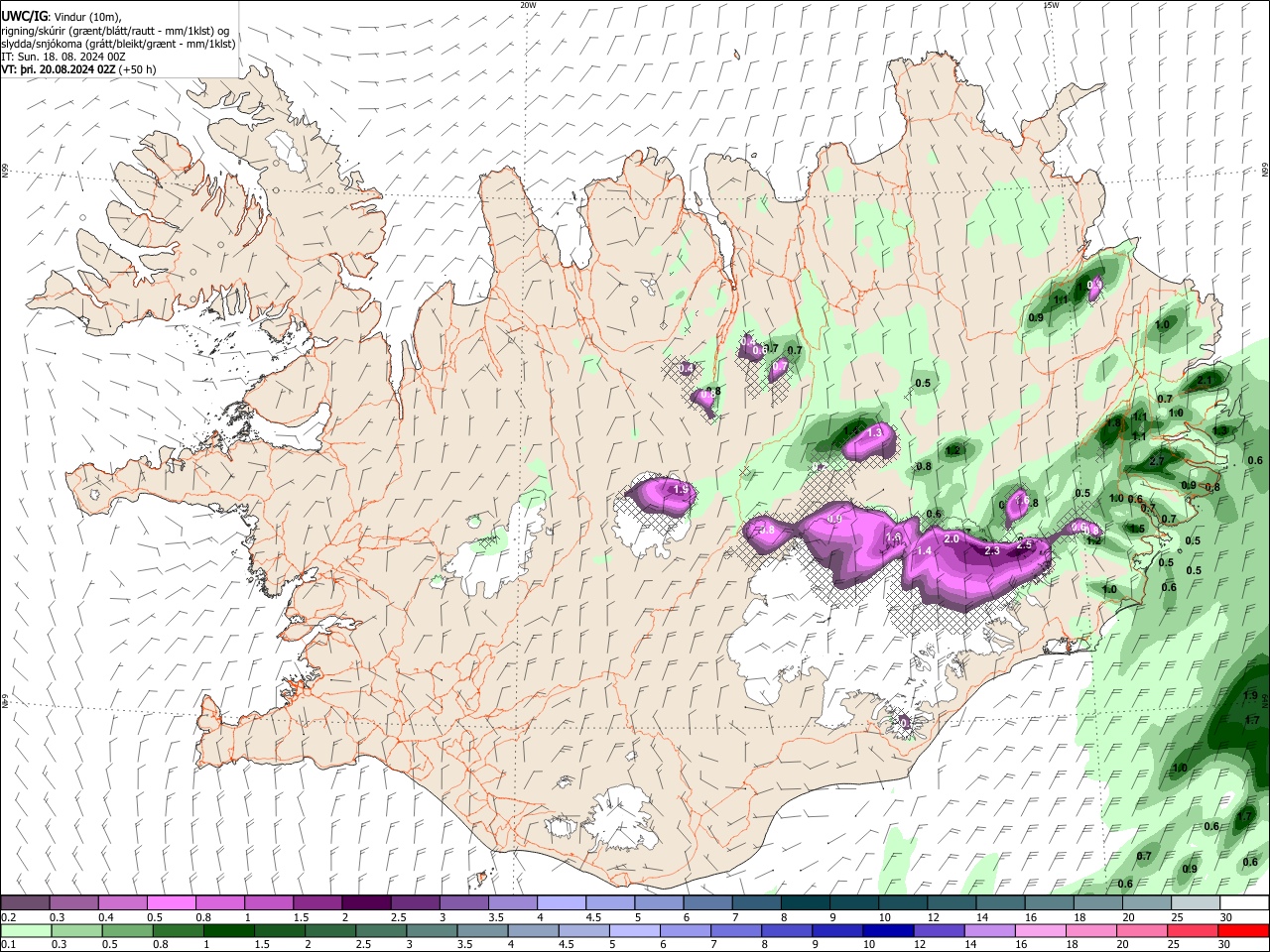Click the '2.1' rainfall value on the east coast

click(x=1205, y=380)
